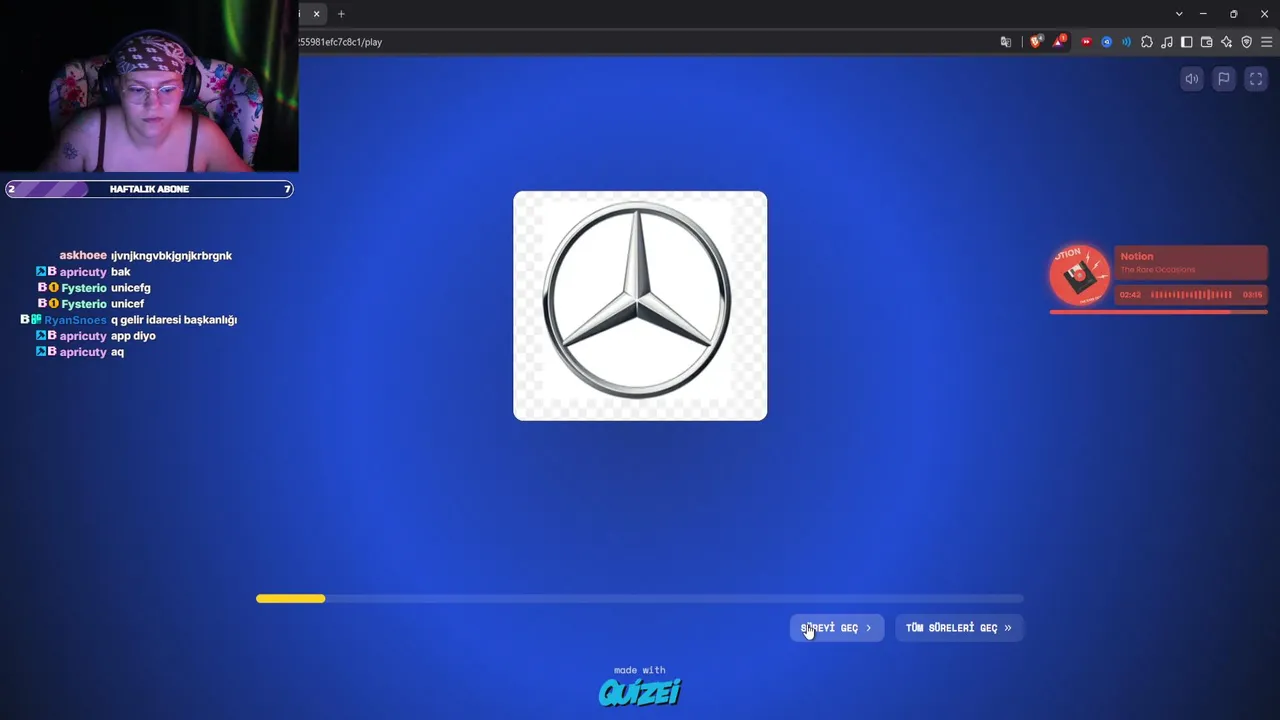Minimize the browser window
This screenshot has height=720, width=1280.
(x=1203, y=14)
